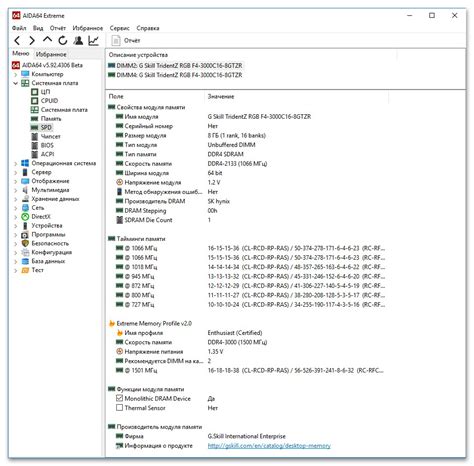Click the SDRAM Die Count chip icon
This screenshot has height=466, width=474.
[119, 220]
